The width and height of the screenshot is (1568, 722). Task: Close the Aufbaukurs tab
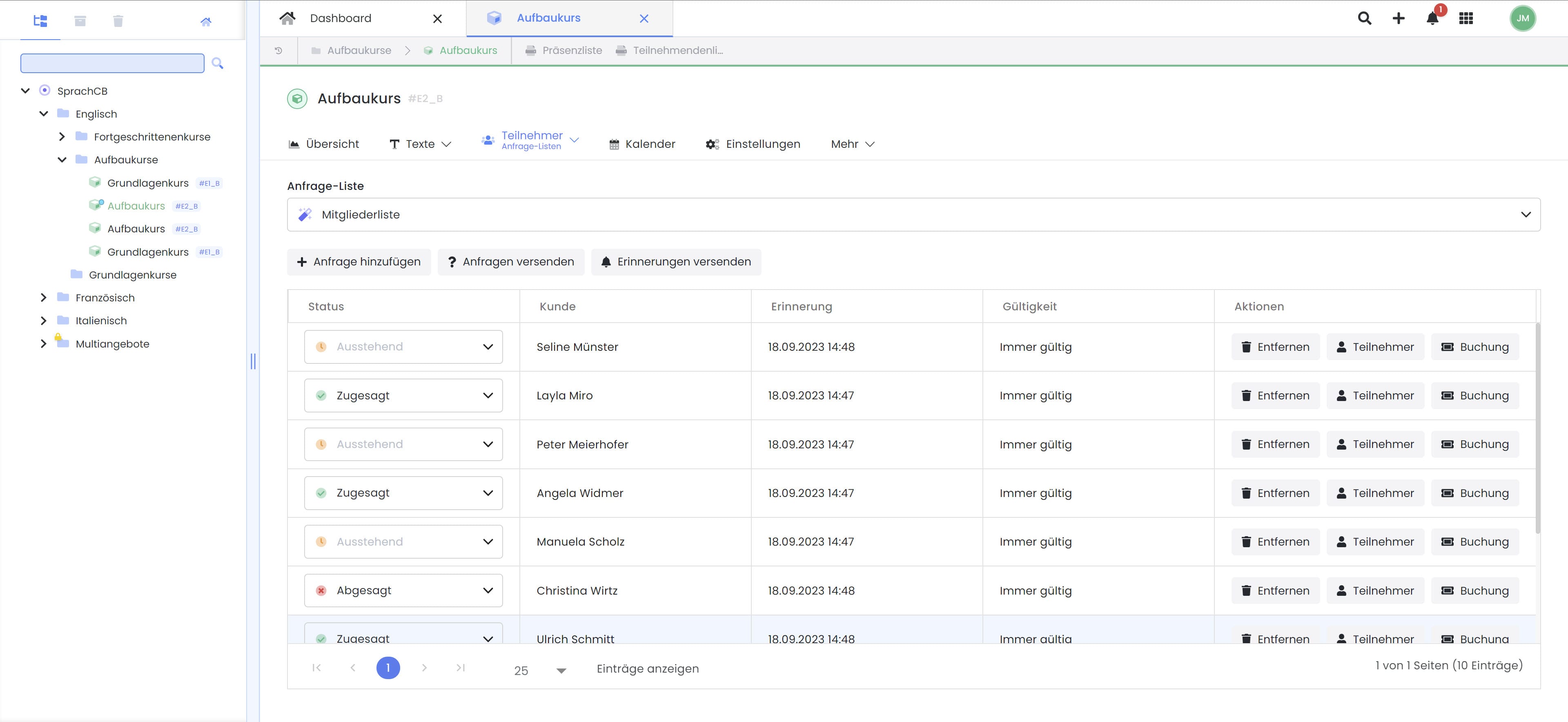coord(644,19)
